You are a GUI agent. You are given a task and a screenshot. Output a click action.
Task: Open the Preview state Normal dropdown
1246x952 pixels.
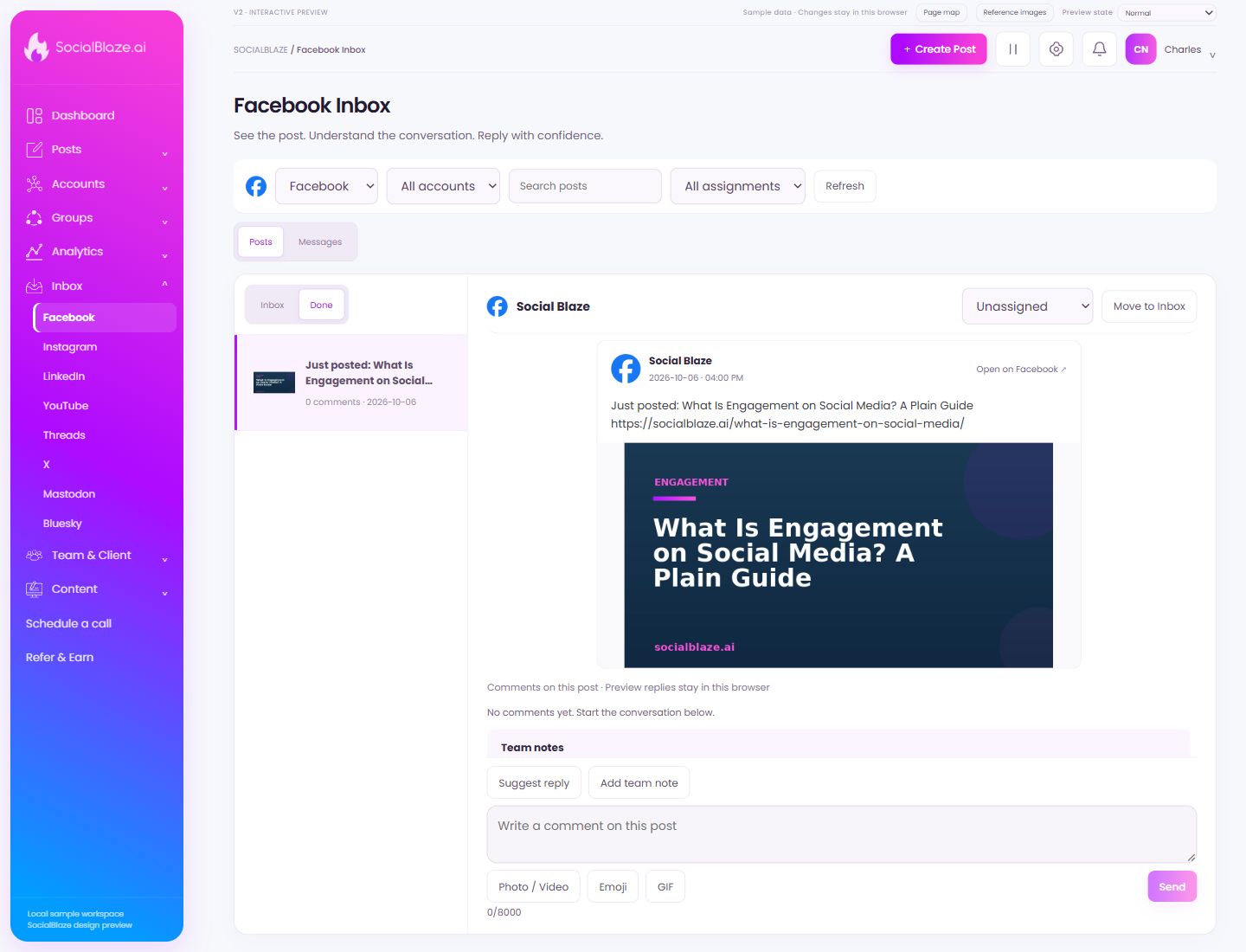[1166, 13]
